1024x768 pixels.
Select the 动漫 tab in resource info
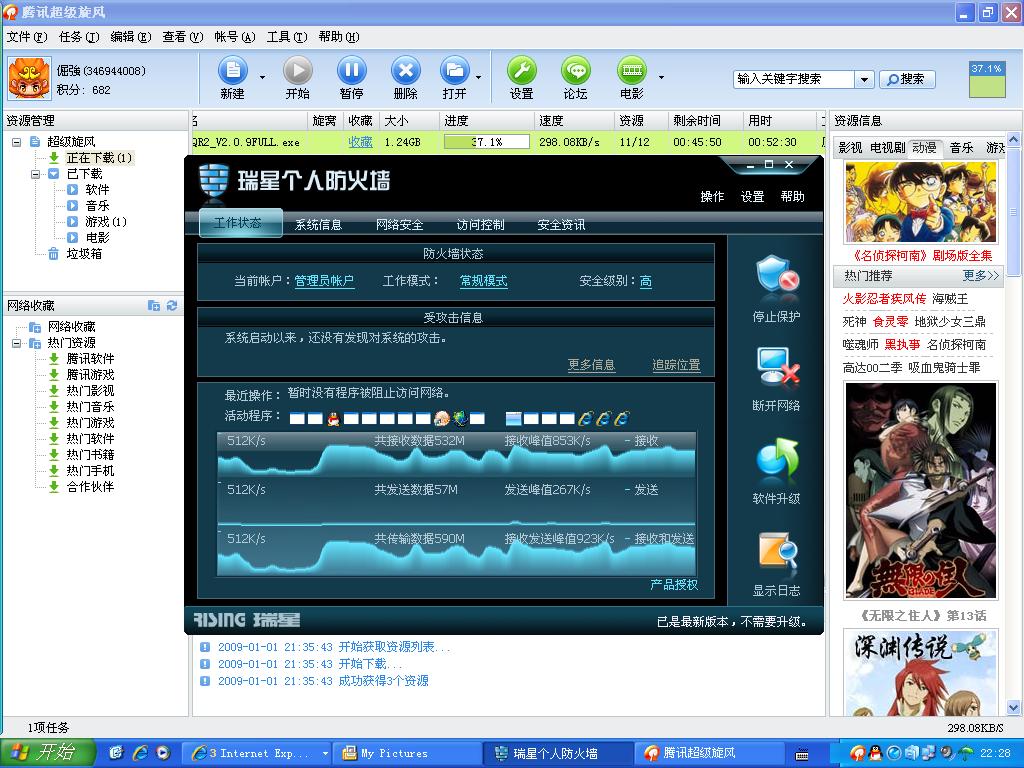(x=925, y=148)
